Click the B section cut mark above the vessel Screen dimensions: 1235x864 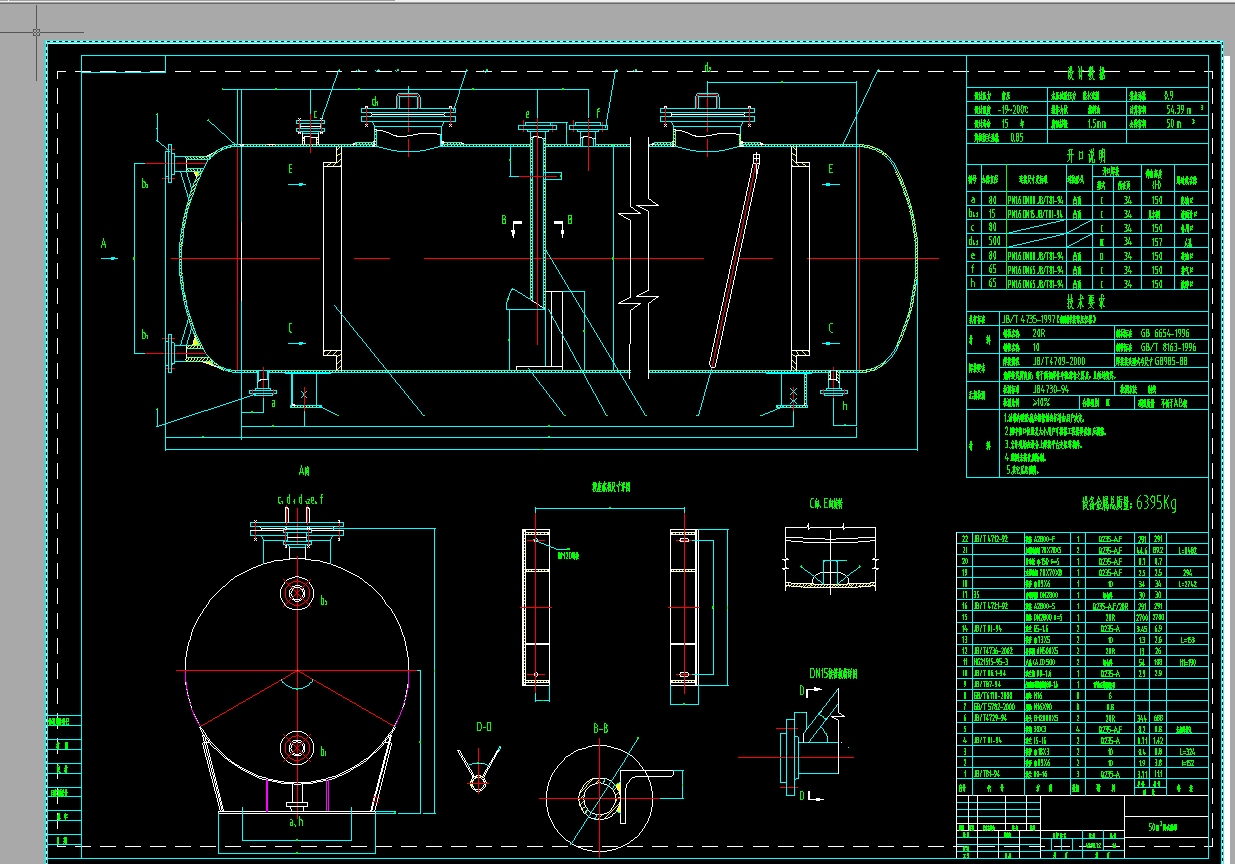click(x=505, y=222)
